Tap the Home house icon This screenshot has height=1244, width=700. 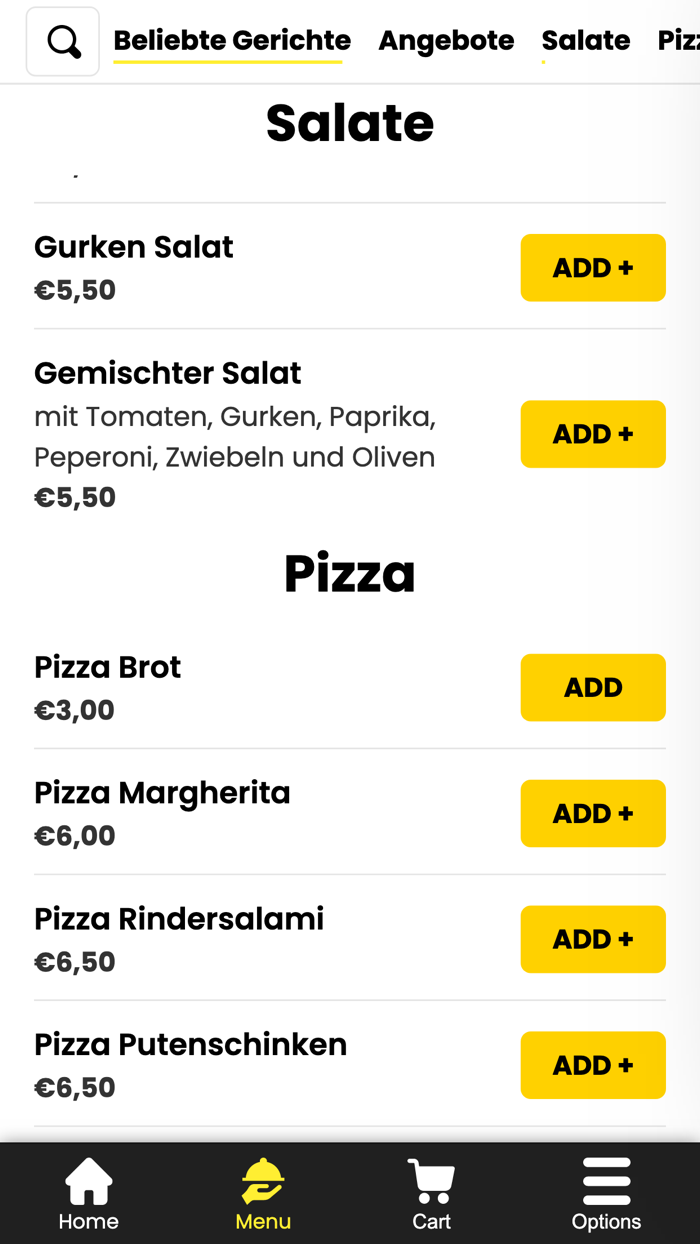[88, 1192]
